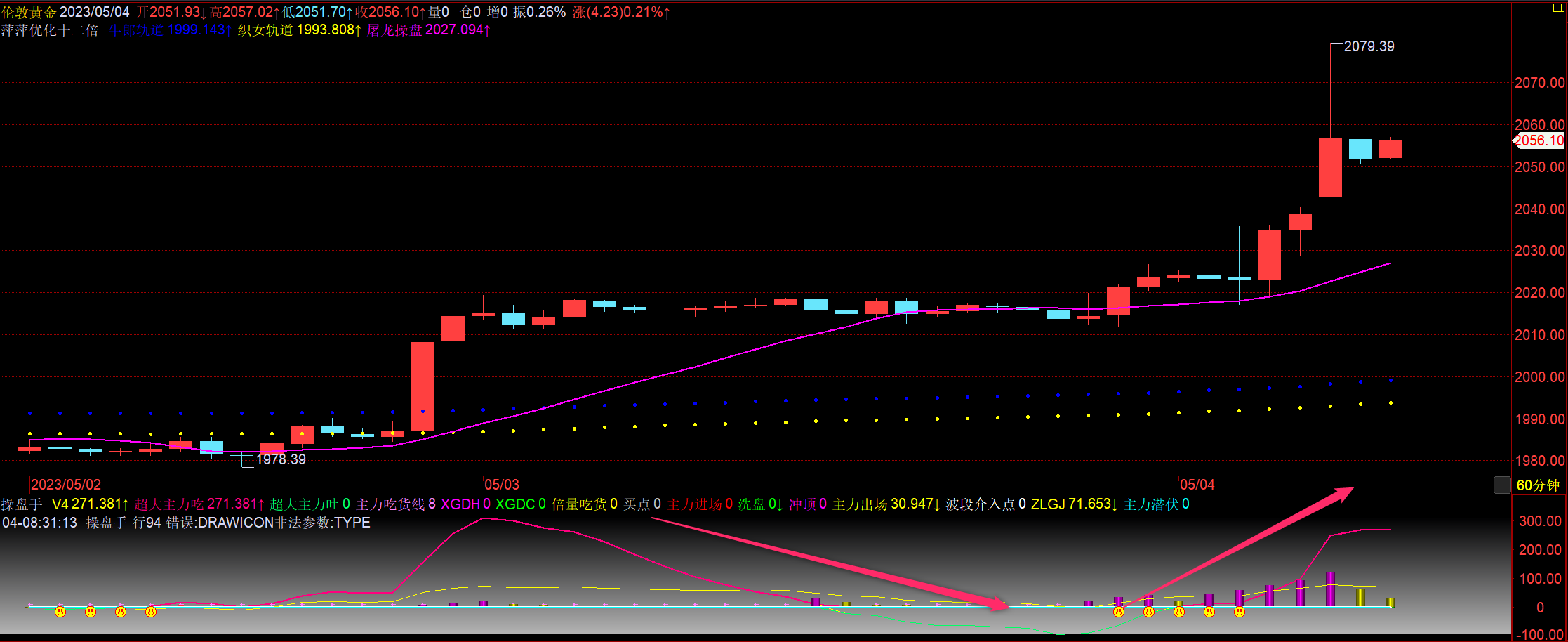Screen dimensions: 1568x642
Task: Select the 2023/05/02 date label on the time axis
Action: pos(66,485)
